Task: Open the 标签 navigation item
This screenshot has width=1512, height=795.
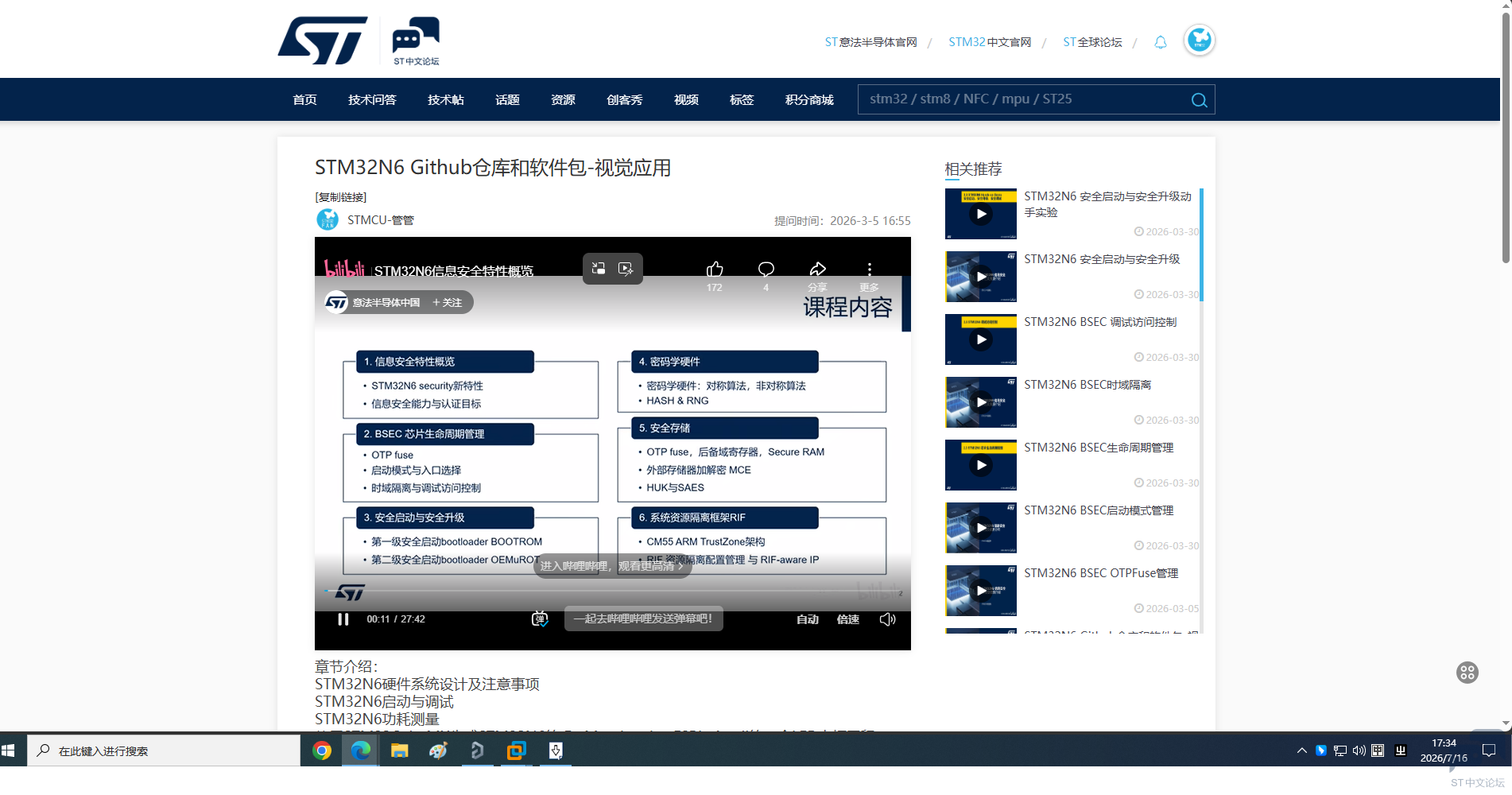Action: pyautogui.click(x=742, y=99)
